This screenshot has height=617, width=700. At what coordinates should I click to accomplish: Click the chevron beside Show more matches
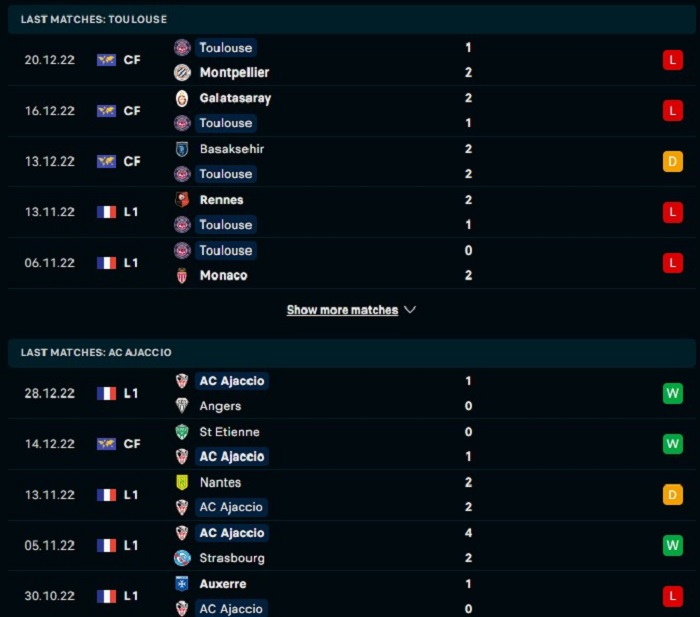point(410,310)
